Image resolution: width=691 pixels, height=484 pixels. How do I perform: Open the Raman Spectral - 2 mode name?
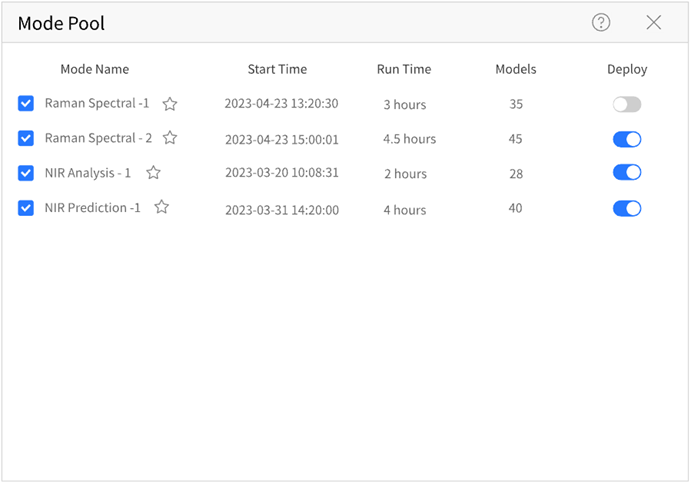pyautogui.click(x=98, y=138)
